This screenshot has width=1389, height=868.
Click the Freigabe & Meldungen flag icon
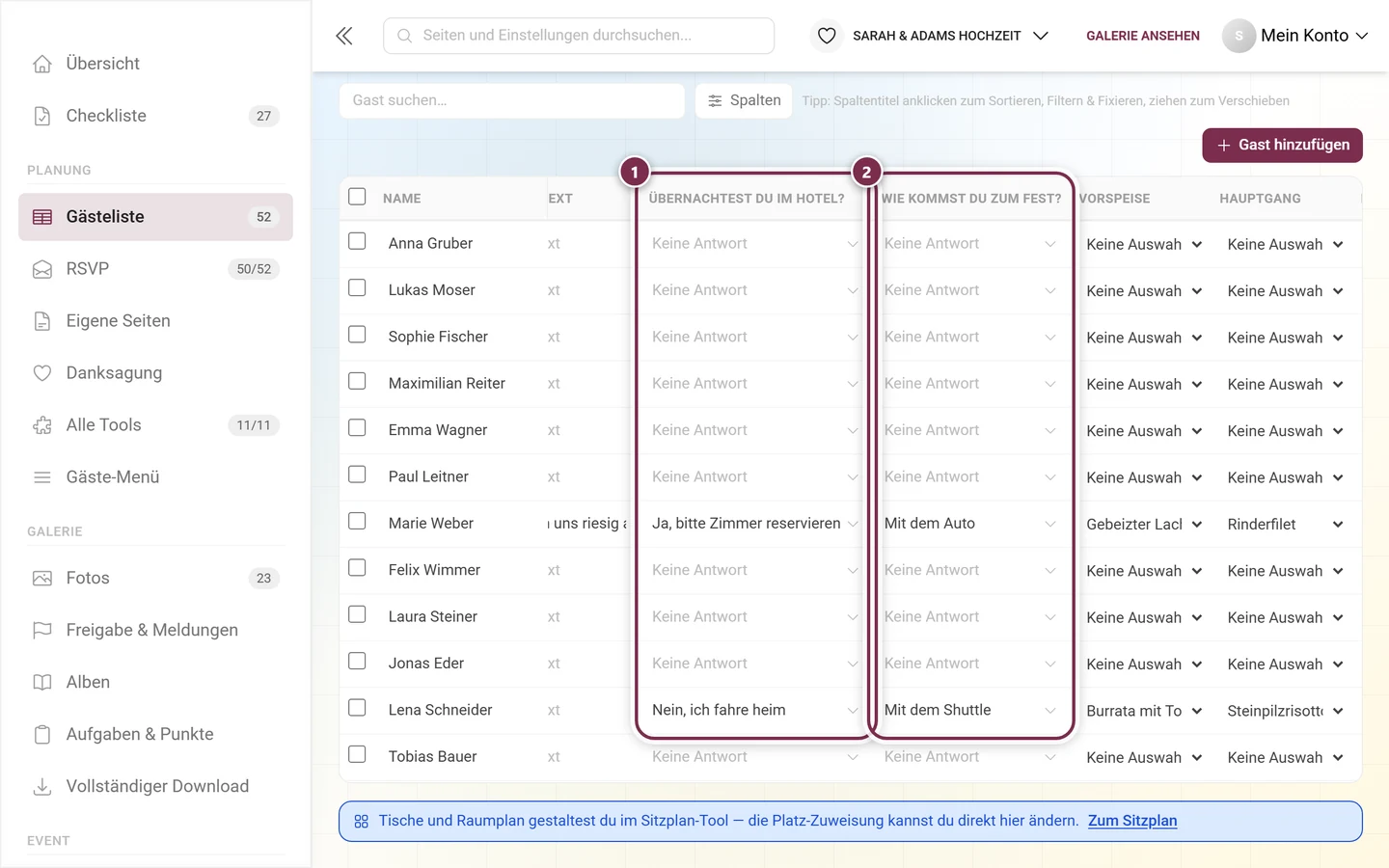42,631
